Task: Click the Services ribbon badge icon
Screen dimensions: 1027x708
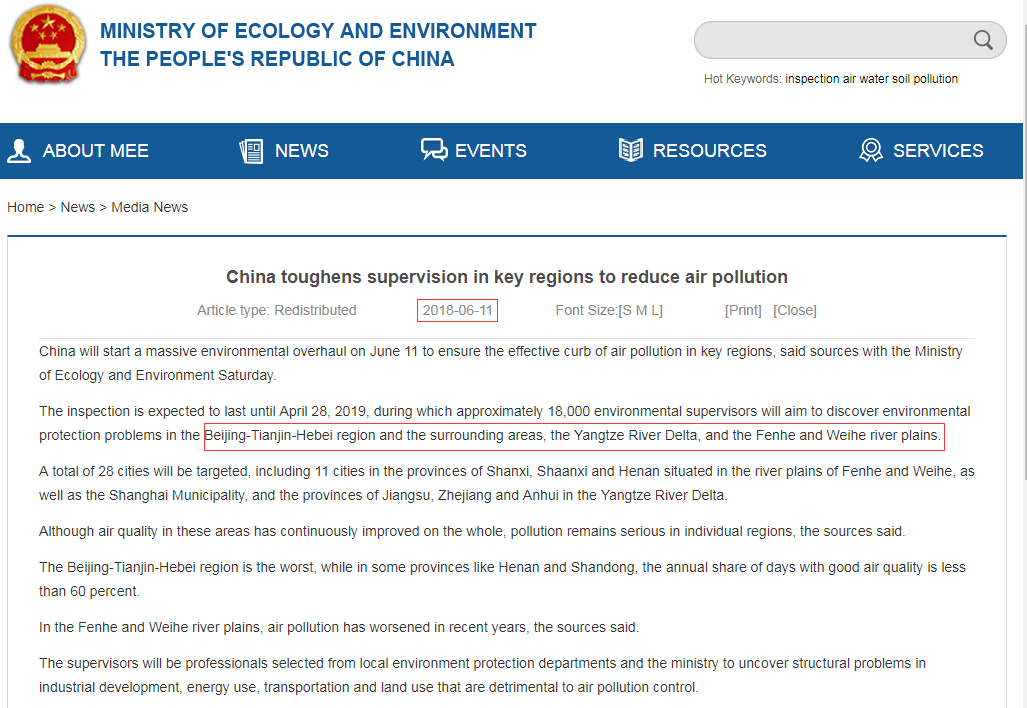Action: point(871,151)
